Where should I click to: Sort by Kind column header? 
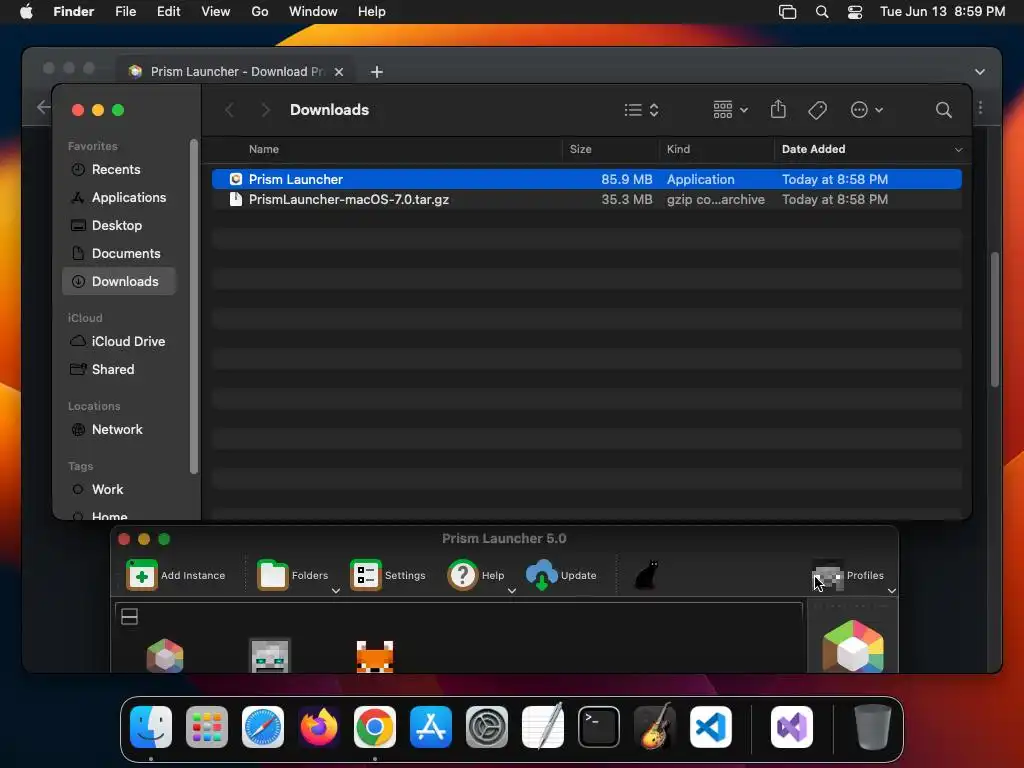[x=678, y=149]
